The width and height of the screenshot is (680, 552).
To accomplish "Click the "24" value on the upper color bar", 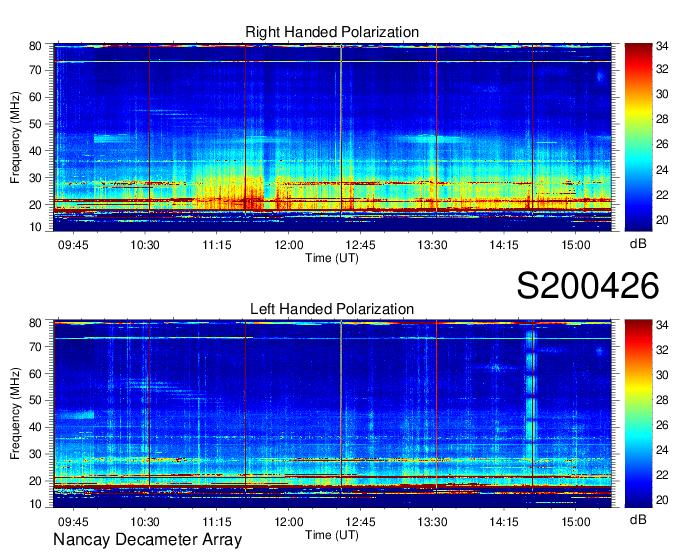I will 662,170.
